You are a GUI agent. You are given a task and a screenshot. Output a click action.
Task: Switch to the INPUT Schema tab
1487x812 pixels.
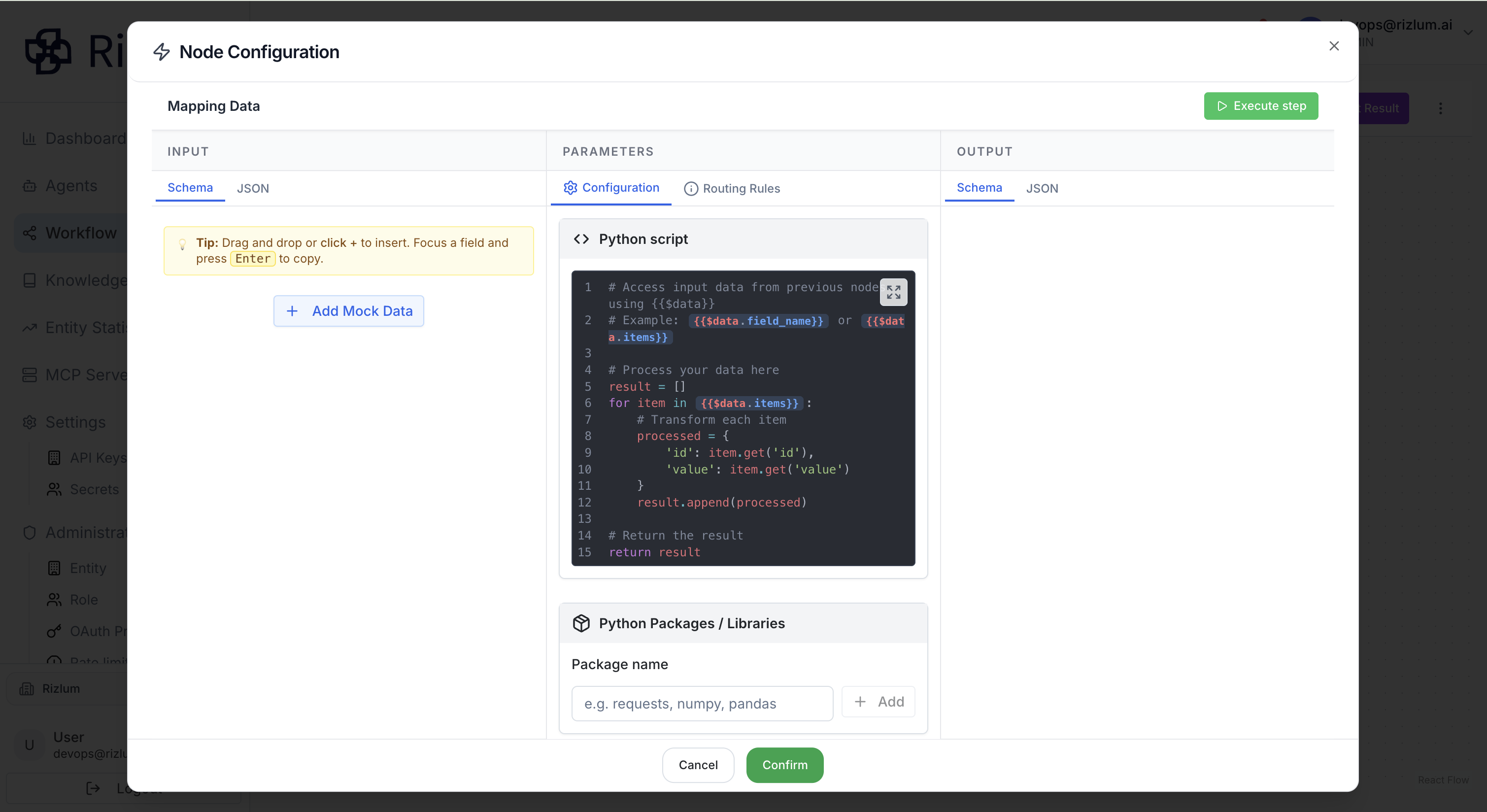pyautogui.click(x=190, y=188)
